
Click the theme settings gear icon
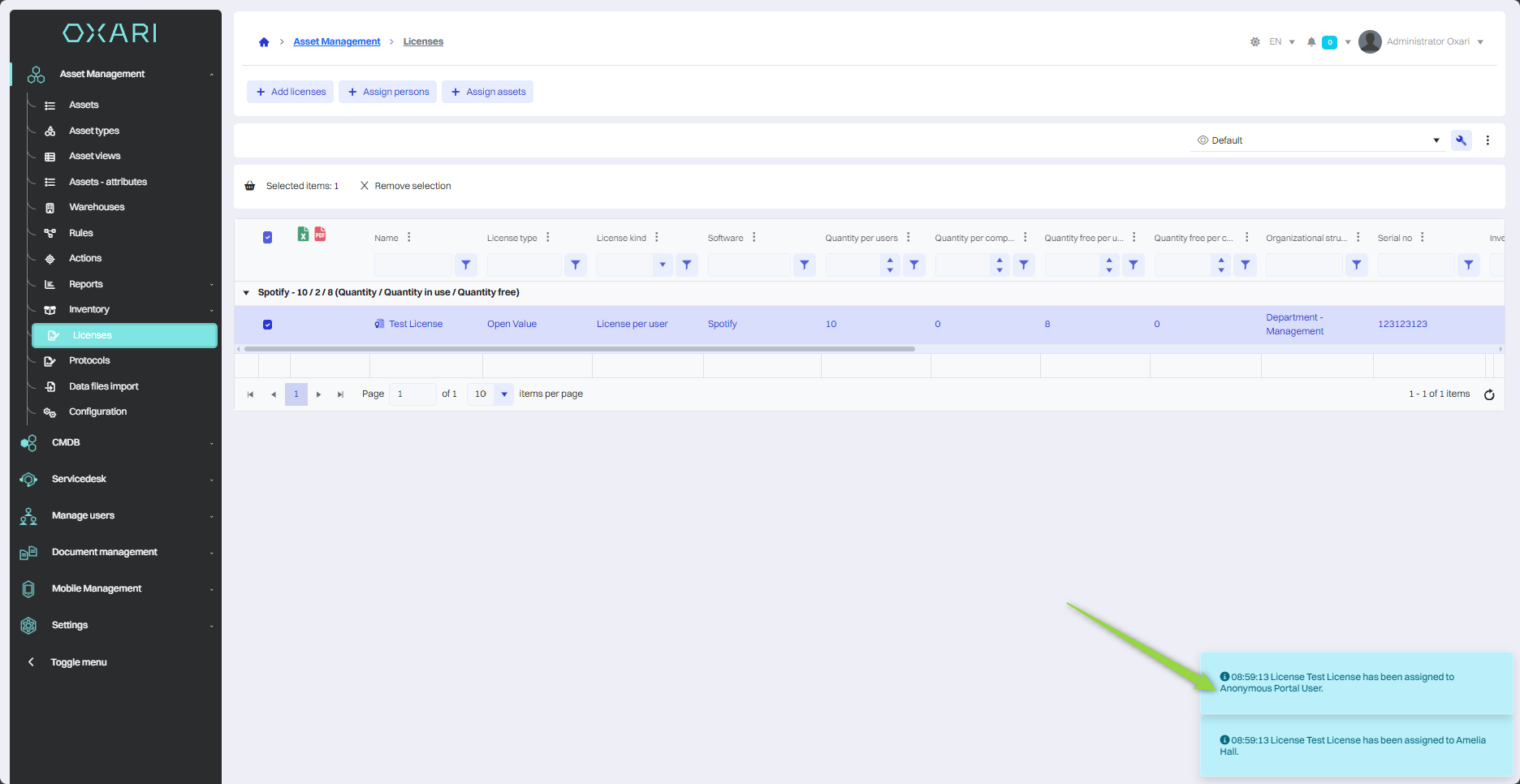coord(1254,42)
